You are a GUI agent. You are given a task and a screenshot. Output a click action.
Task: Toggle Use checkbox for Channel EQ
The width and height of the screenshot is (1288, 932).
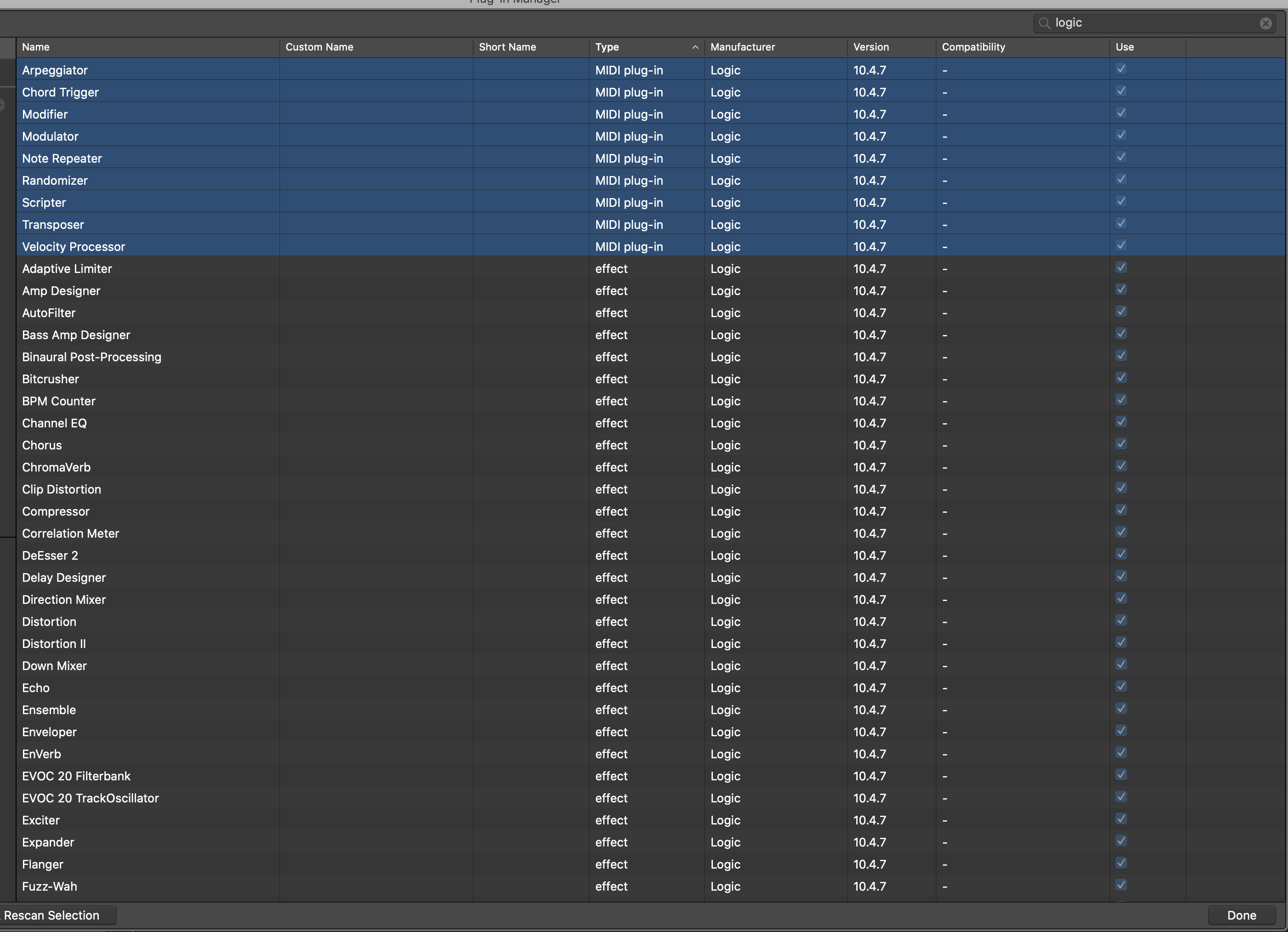[1121, 422]
